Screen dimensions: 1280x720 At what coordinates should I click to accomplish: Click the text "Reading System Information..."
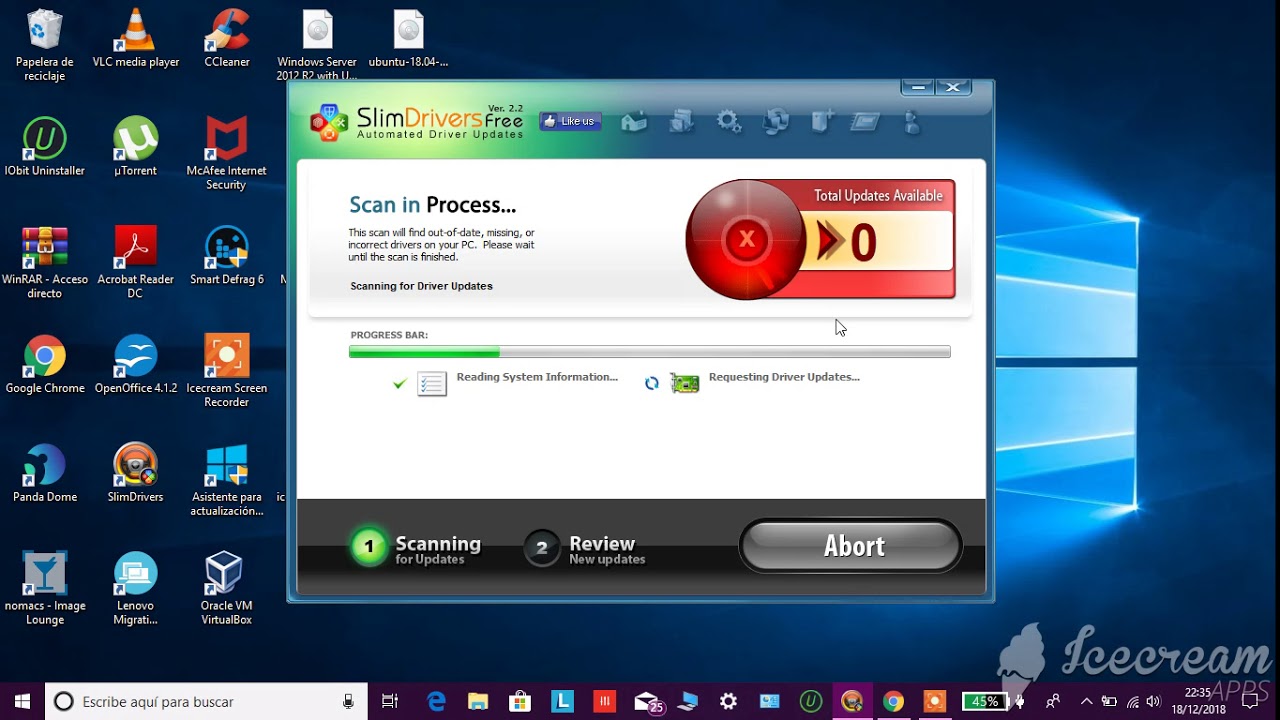pyautogui.click(x=537, y=377)
